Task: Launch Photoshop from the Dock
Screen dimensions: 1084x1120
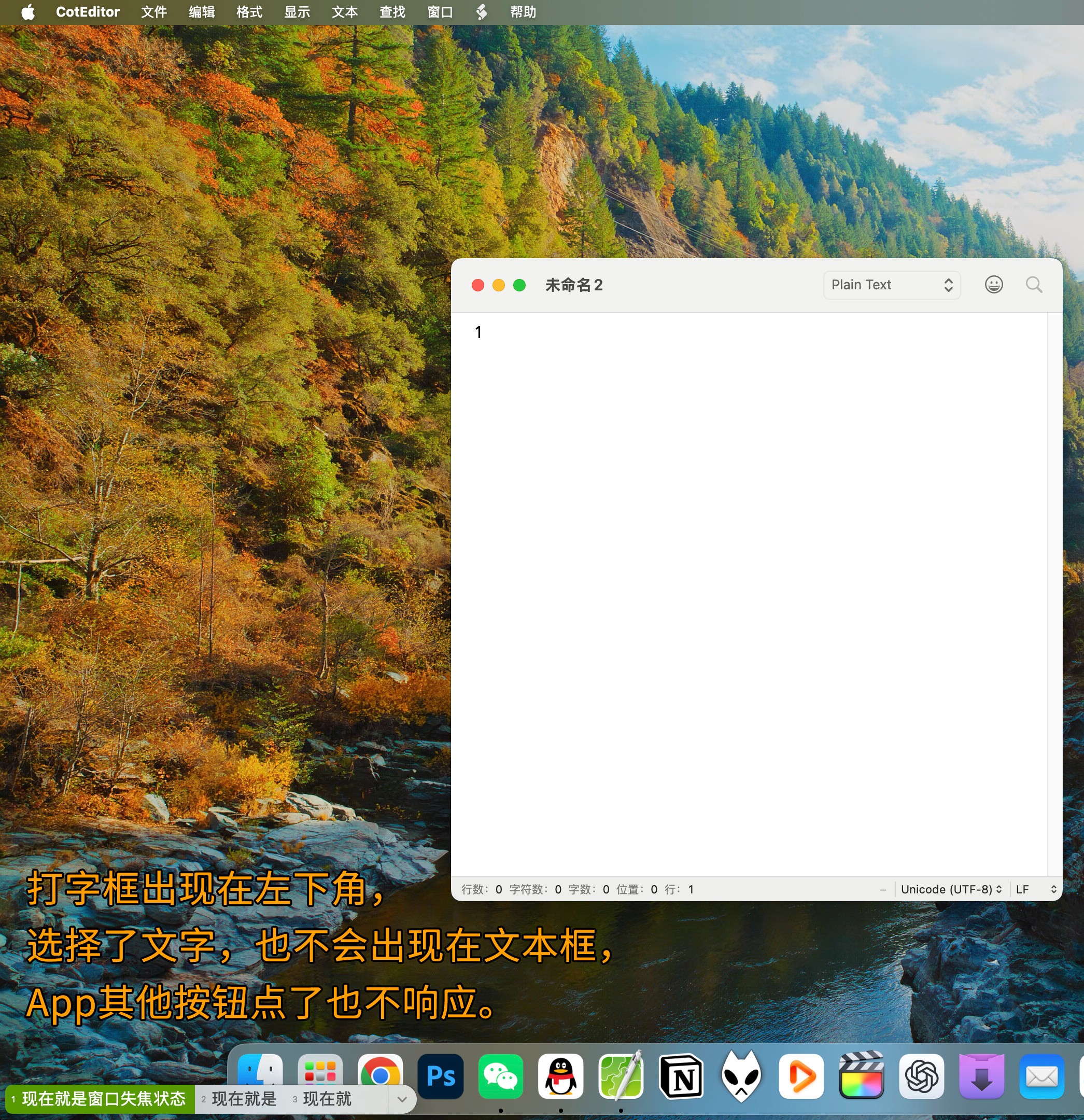Action: [441, 1076]
